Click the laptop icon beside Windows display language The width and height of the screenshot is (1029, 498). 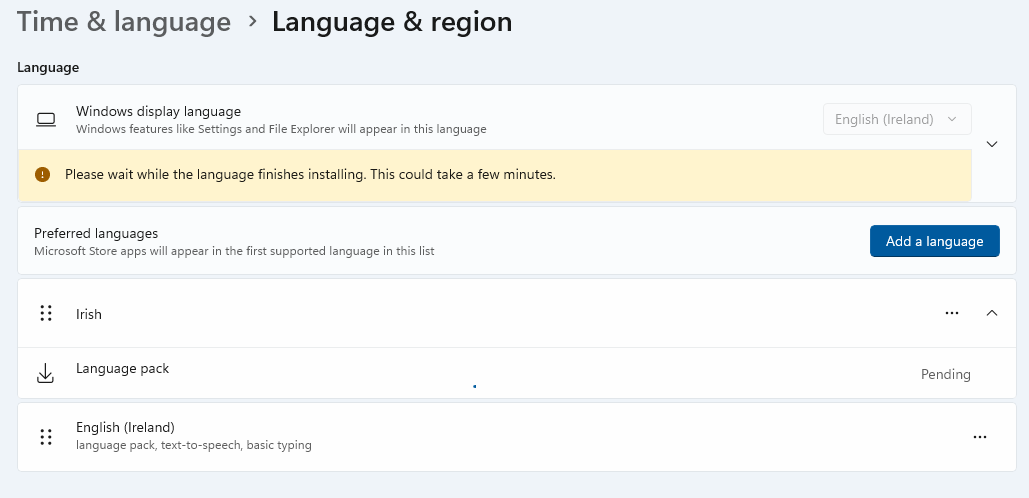(46, 119)
